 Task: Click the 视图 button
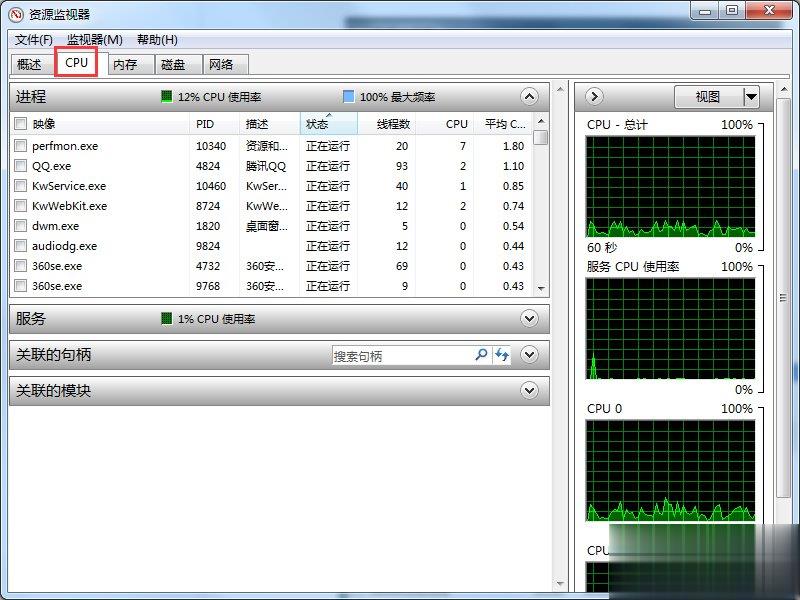pyautogui.click(x=708, y=96)
